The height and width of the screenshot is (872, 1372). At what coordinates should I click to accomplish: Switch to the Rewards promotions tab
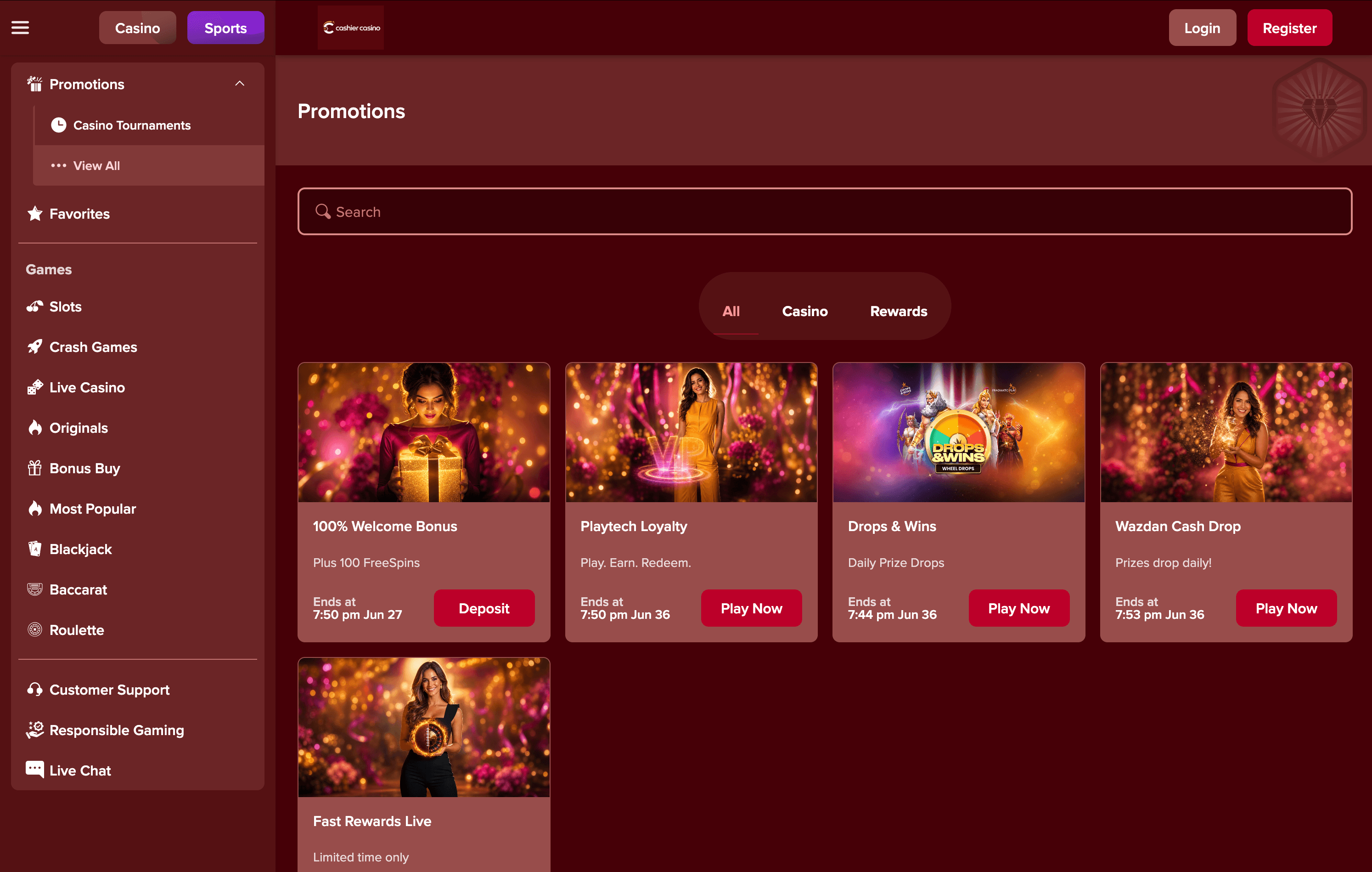point(899,311)
